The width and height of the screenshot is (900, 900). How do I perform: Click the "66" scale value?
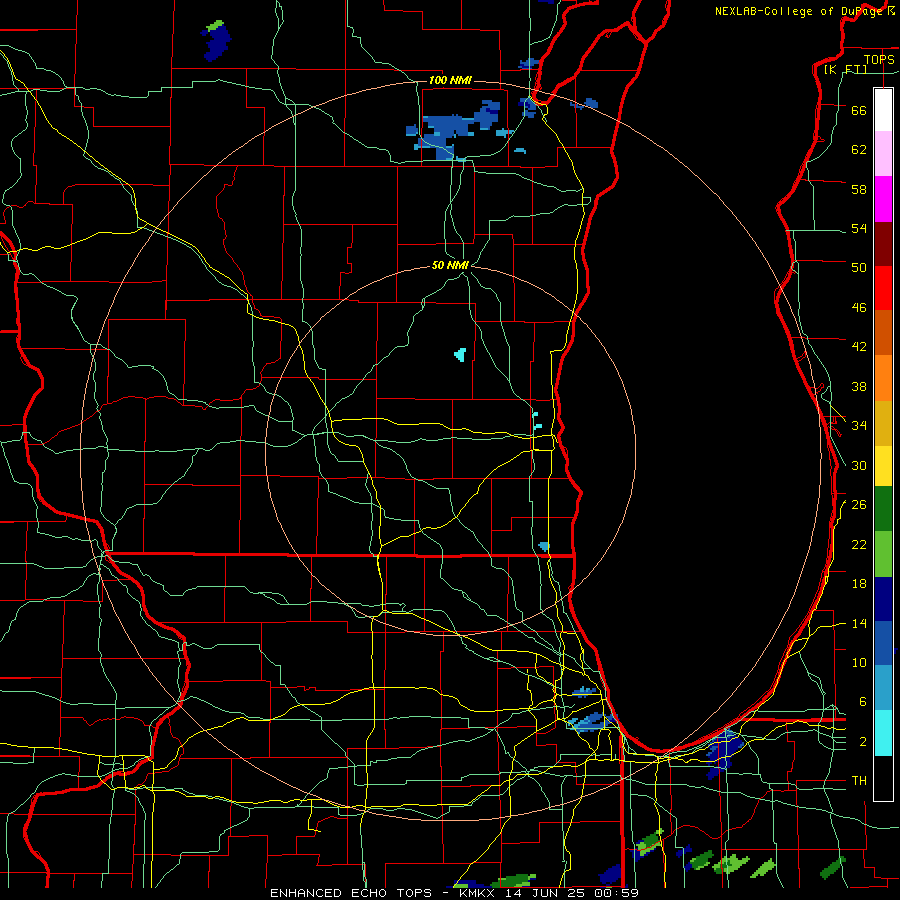click(859, 110)
